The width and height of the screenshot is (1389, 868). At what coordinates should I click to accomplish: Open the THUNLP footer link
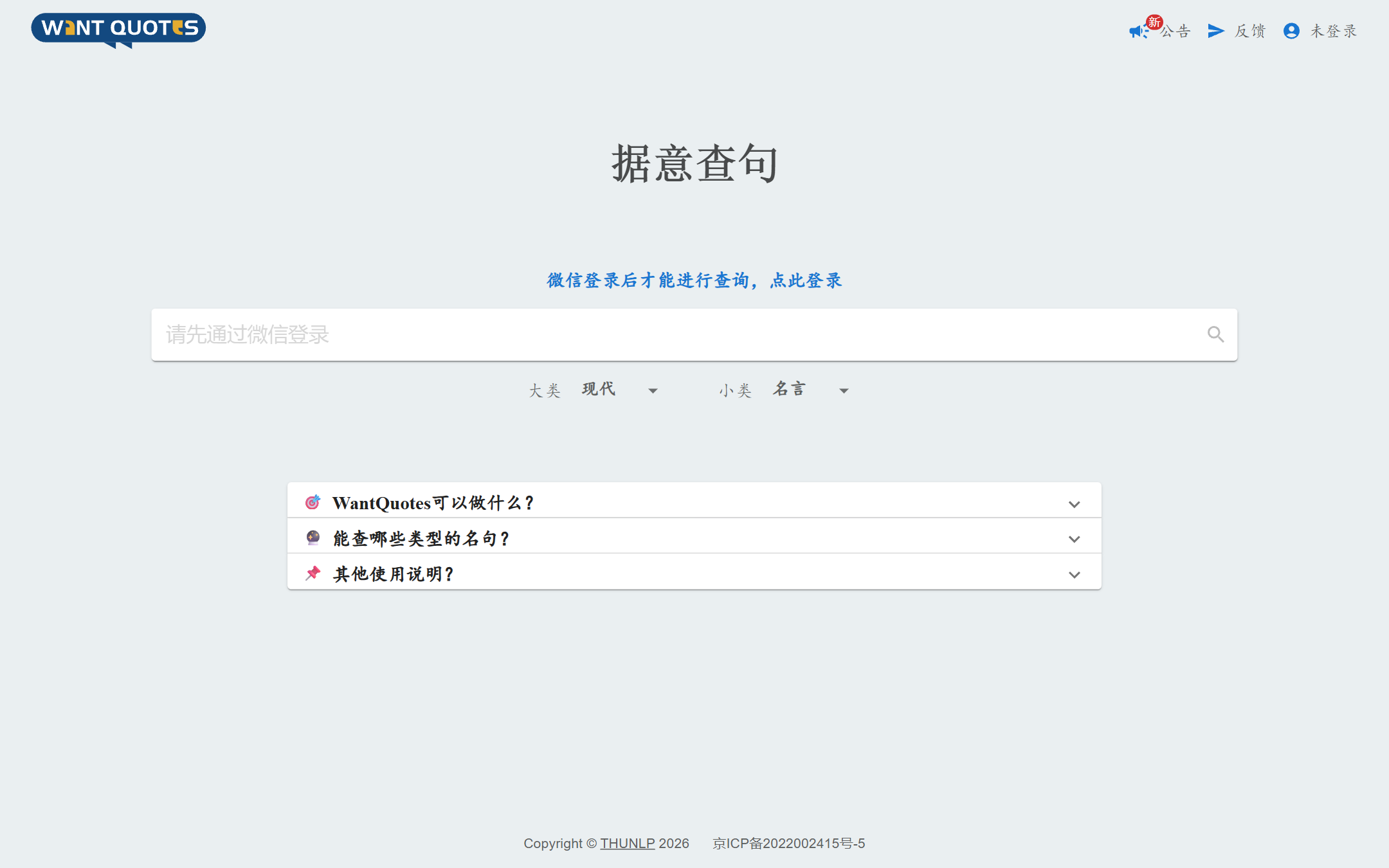click(x=627, y=843)
